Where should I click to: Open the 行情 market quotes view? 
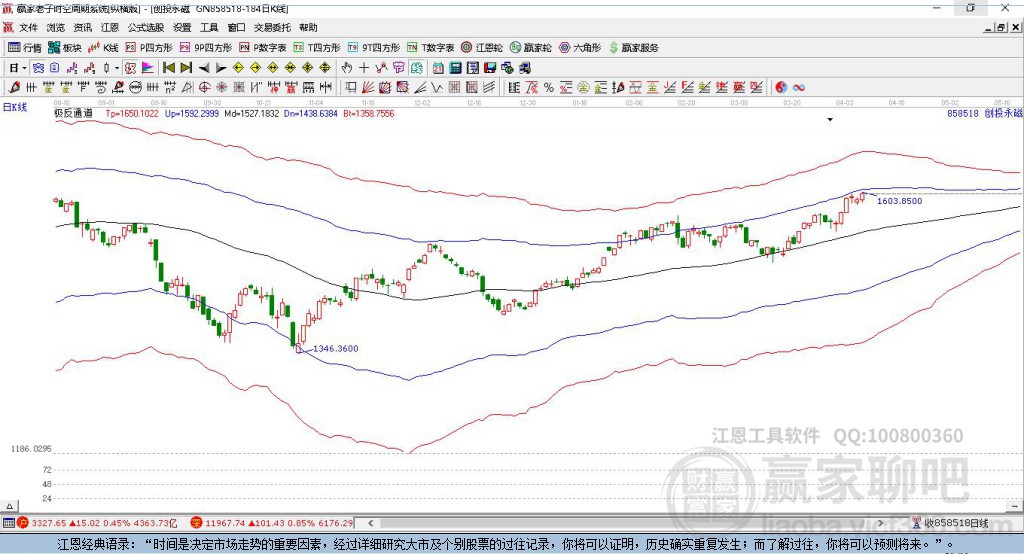click(x=25, y=48)
